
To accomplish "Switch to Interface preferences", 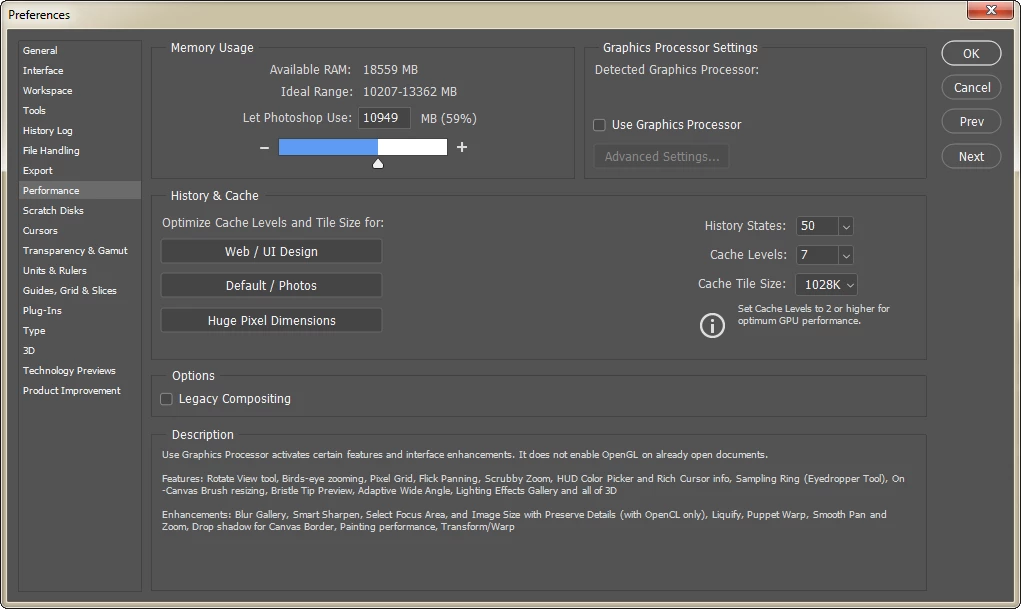I will 79,70.
